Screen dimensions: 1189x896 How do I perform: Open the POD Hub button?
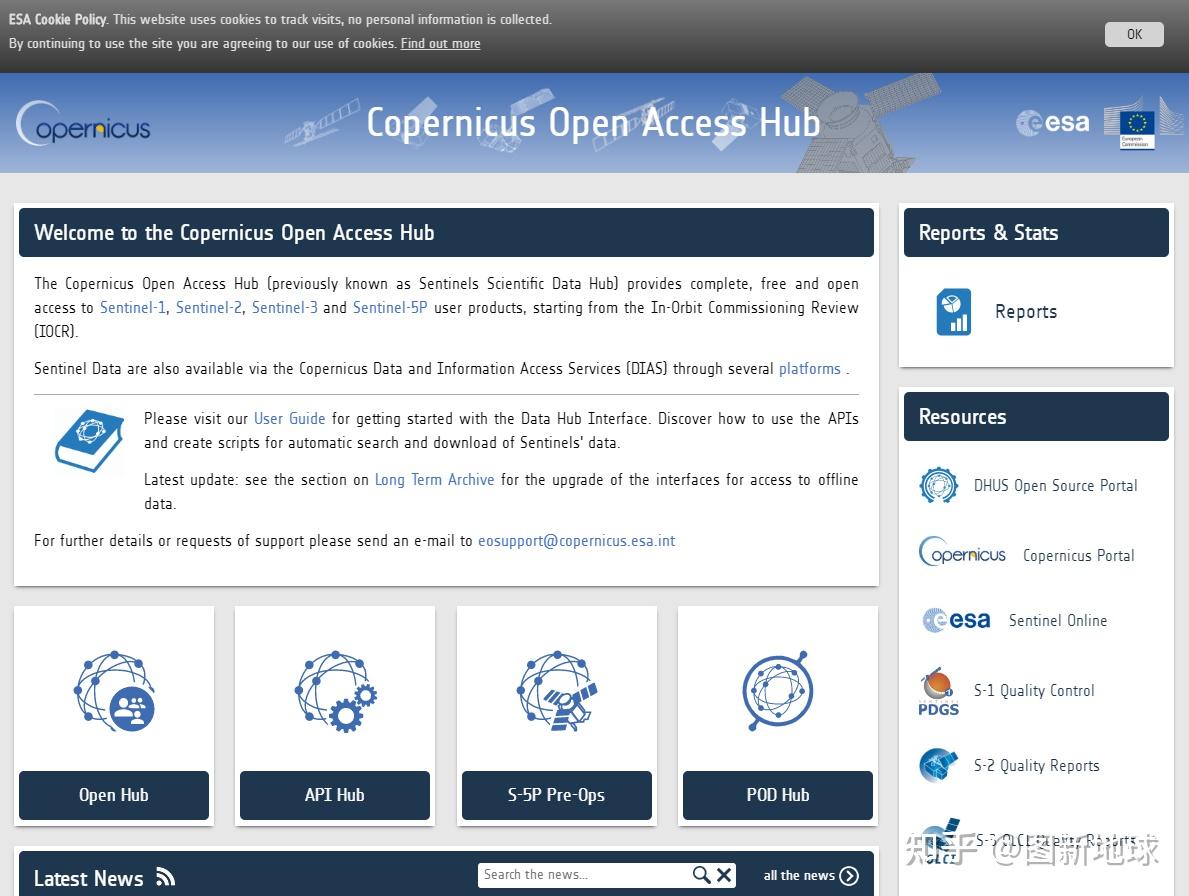pyautogui.click(x=777, y=795)
